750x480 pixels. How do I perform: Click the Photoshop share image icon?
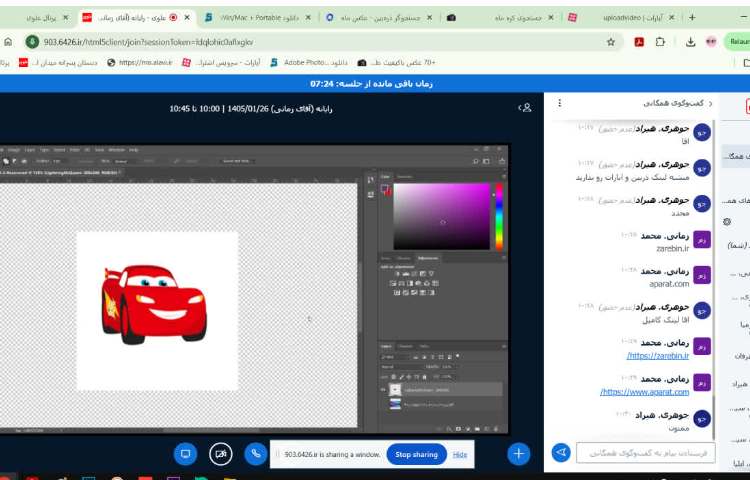pyautogui.click(x=502, y=161)
